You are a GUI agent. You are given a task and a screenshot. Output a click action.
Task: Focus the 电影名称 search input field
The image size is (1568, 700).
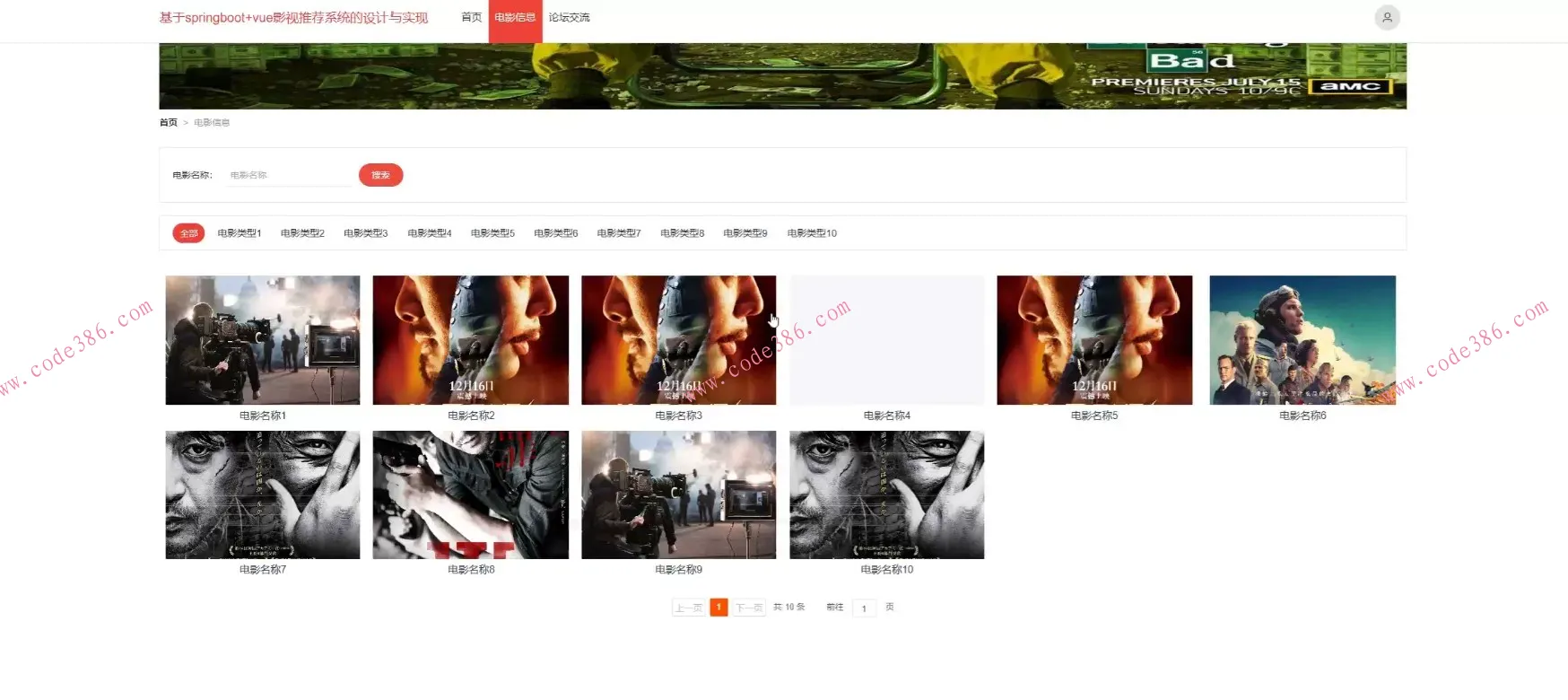pos(290,175)
